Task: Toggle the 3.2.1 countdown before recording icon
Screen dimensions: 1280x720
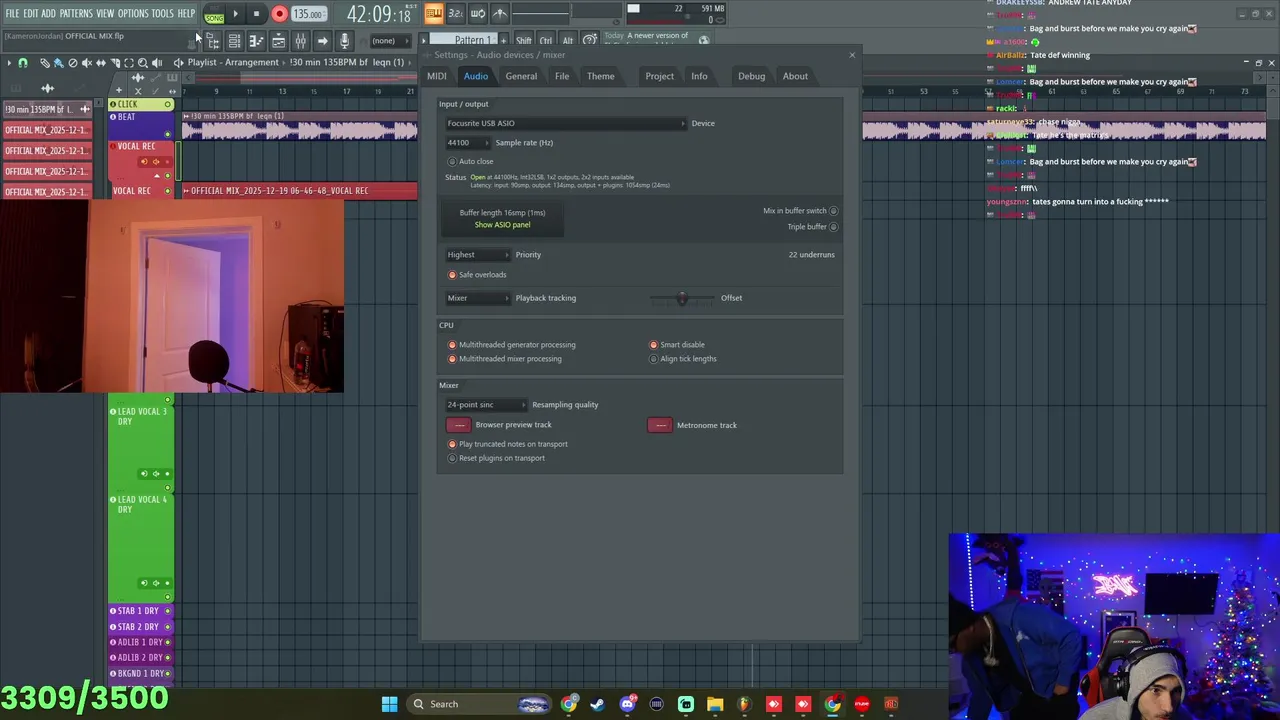Action: click(455, 13)
